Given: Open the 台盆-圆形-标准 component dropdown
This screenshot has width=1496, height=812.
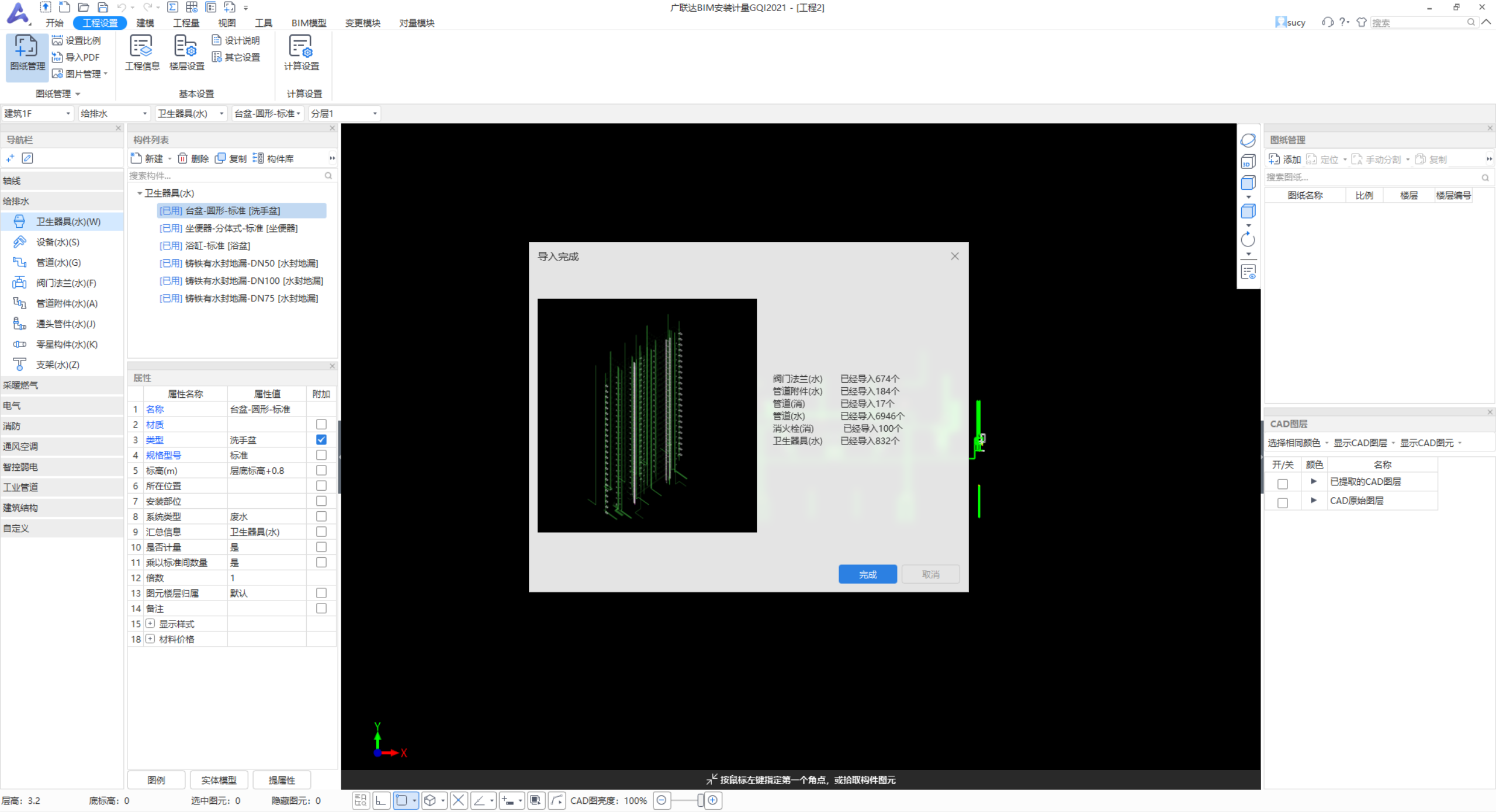Looking at the screenshot, I should [x=267, y=113].
